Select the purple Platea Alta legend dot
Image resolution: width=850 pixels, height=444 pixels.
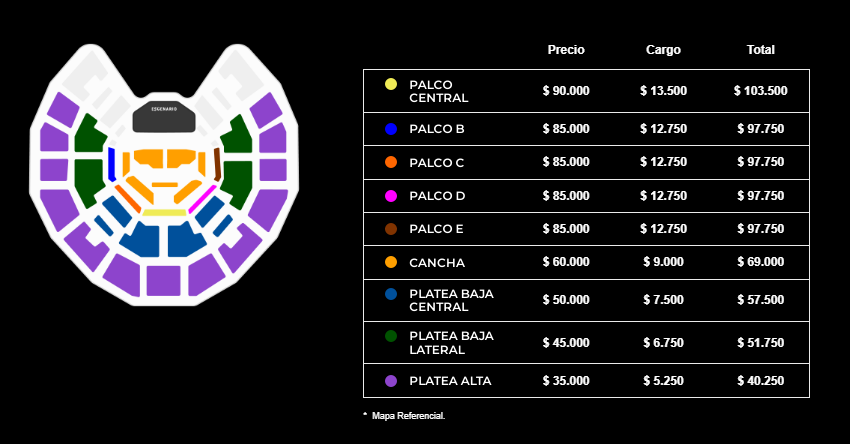point(391,381)
